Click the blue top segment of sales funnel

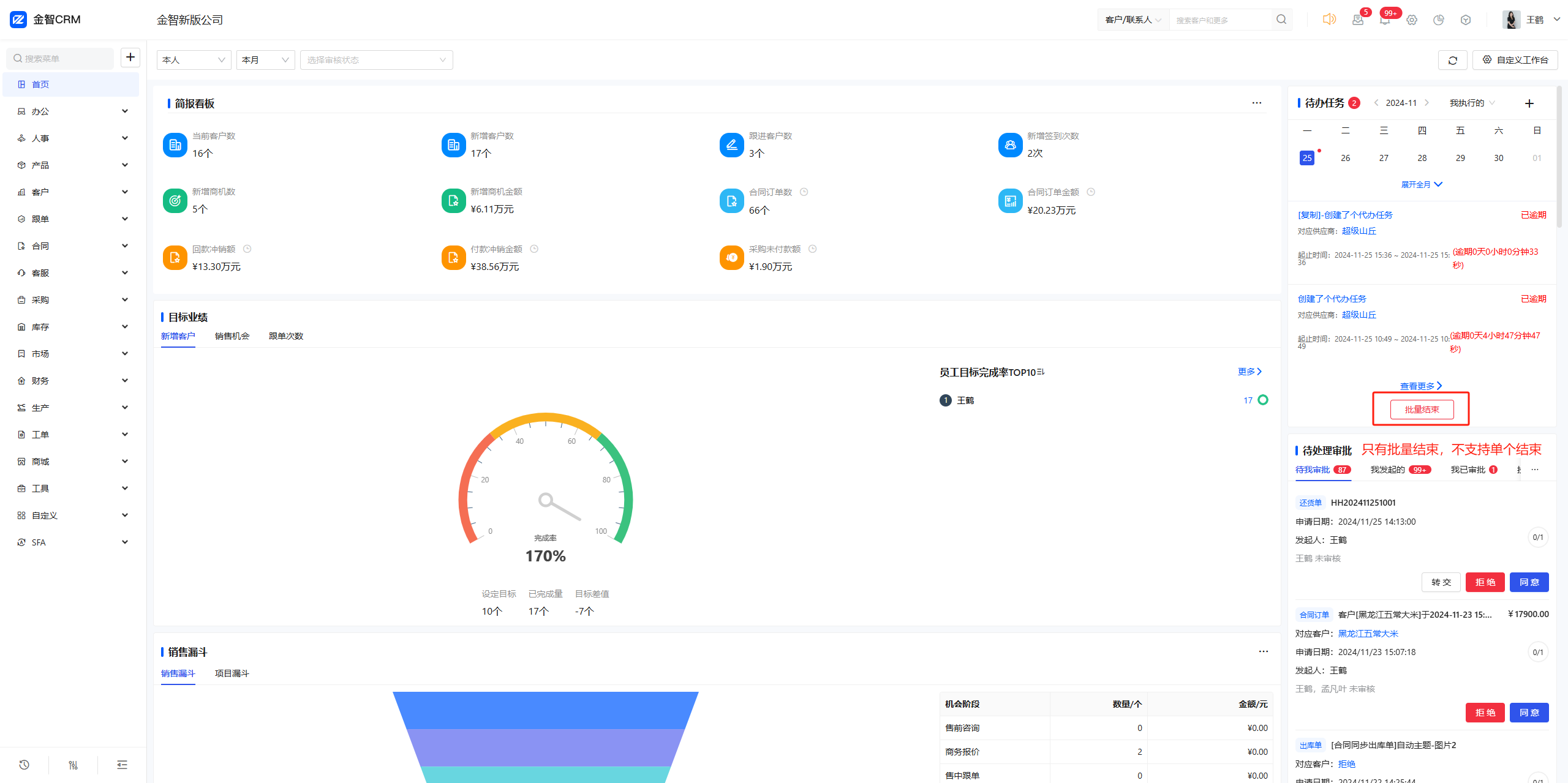[546, 710]
